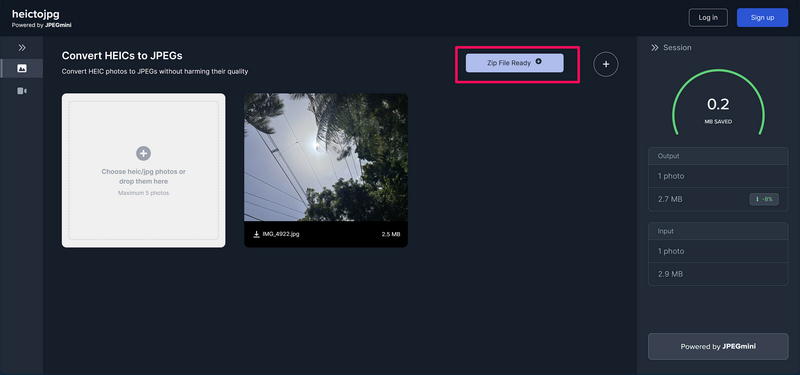Click the IMG_4922.jpg photo thumbnail

(x=326, y=157)
